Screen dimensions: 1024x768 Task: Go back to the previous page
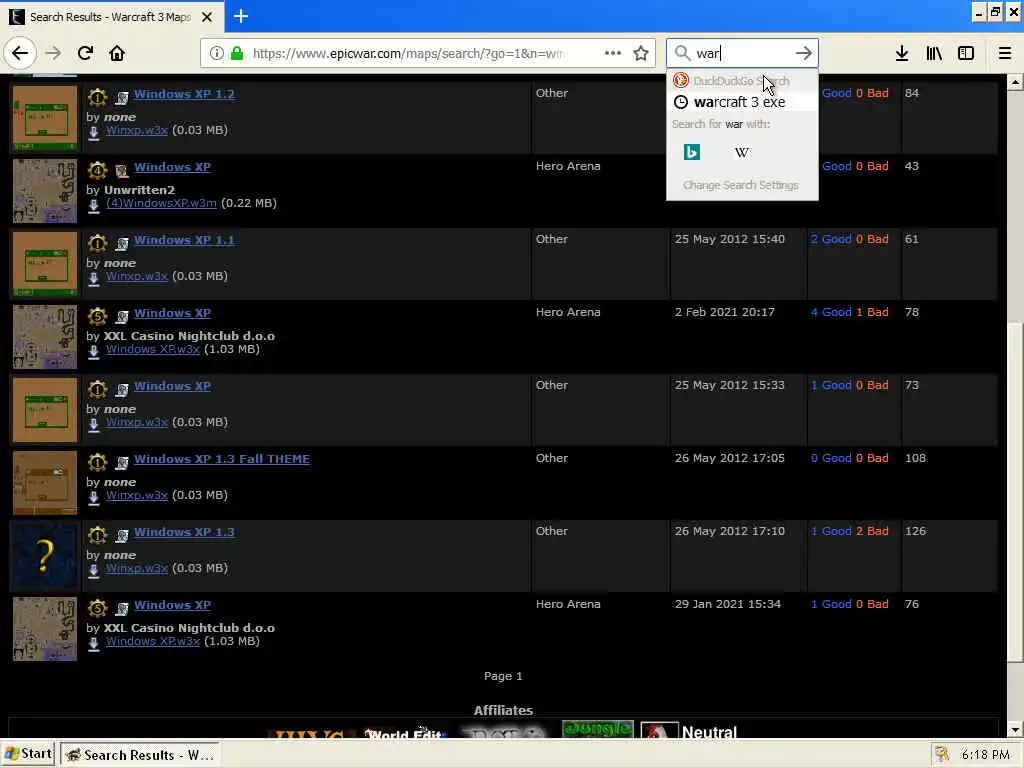click(20, 53)
